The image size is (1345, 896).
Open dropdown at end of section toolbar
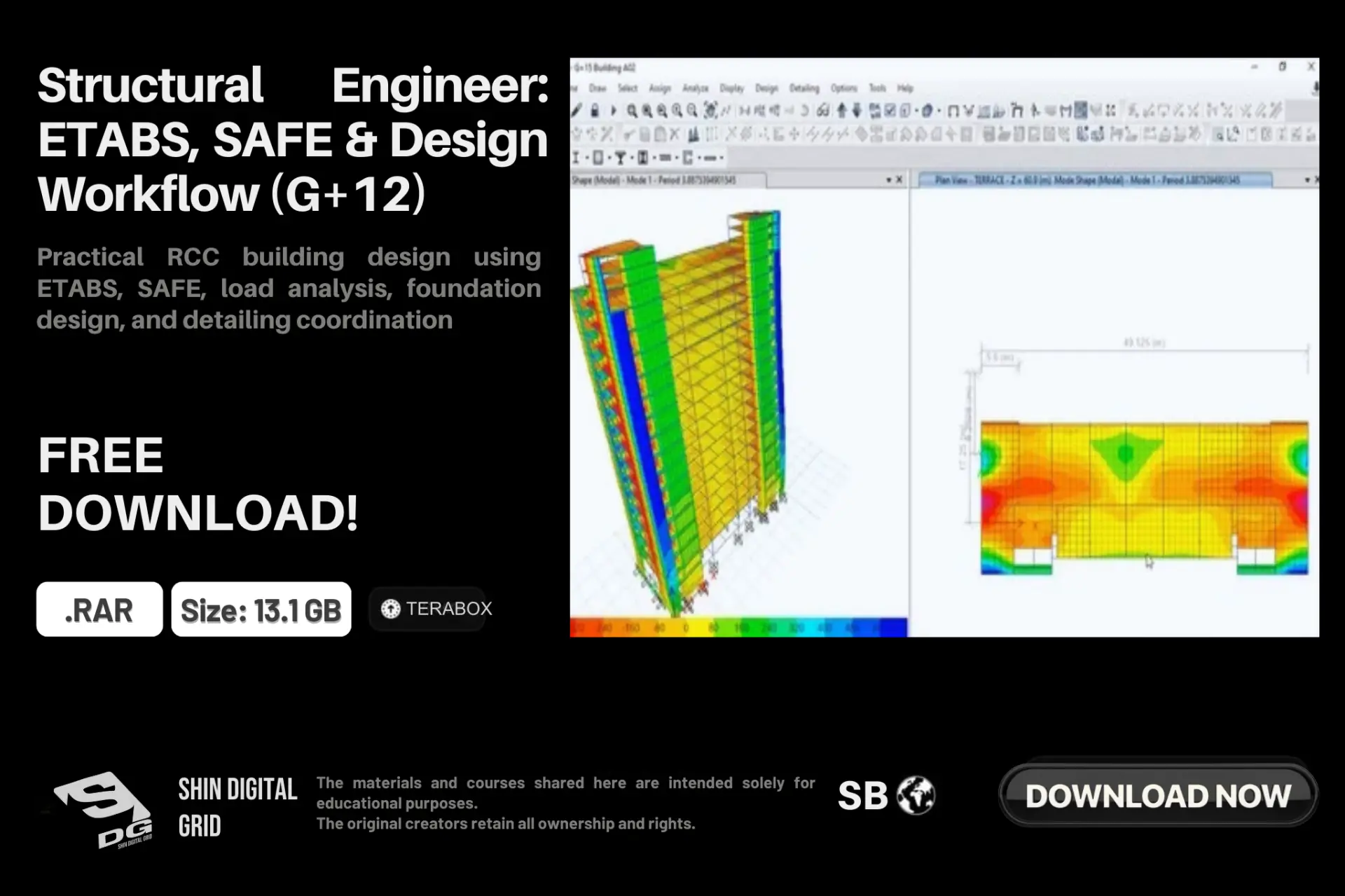click(722, 157)
